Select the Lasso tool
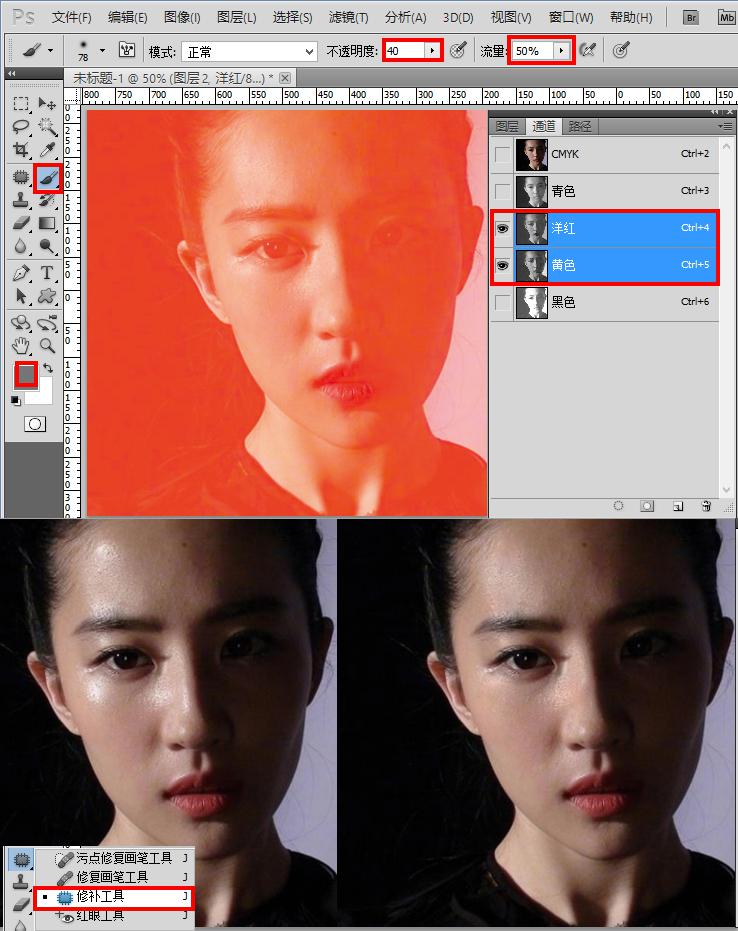Viewport: 738px width, 931px height. [21, 127]
